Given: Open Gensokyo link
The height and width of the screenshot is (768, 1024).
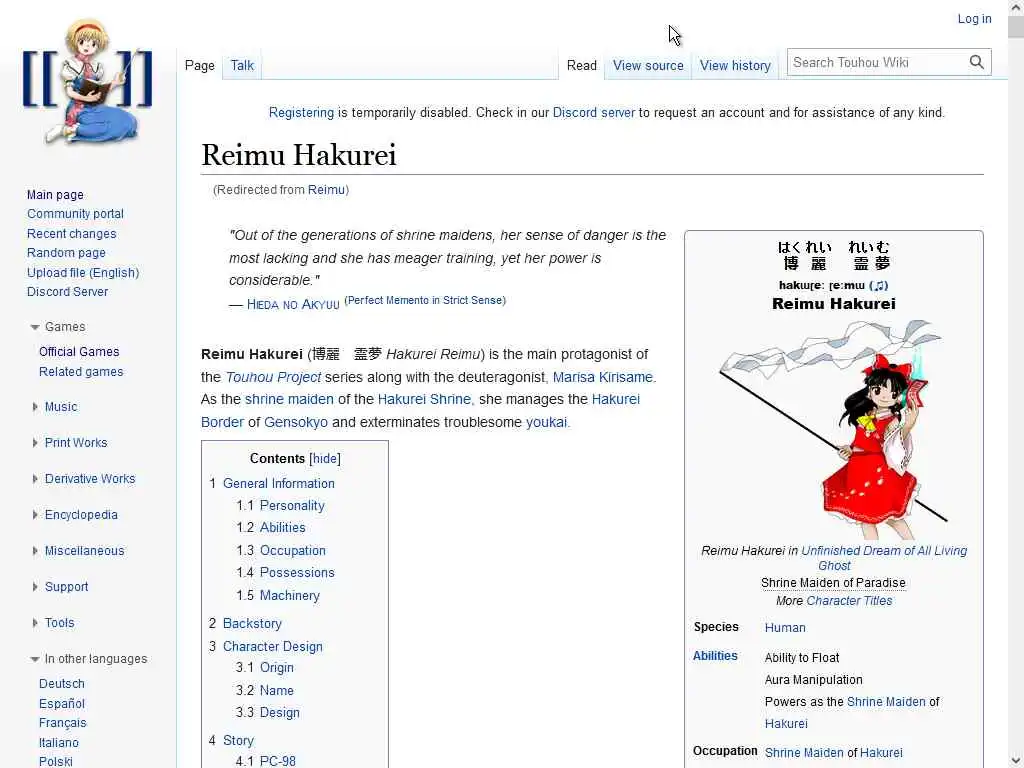Looking at the screenshot, I should (x=296, y=422).
